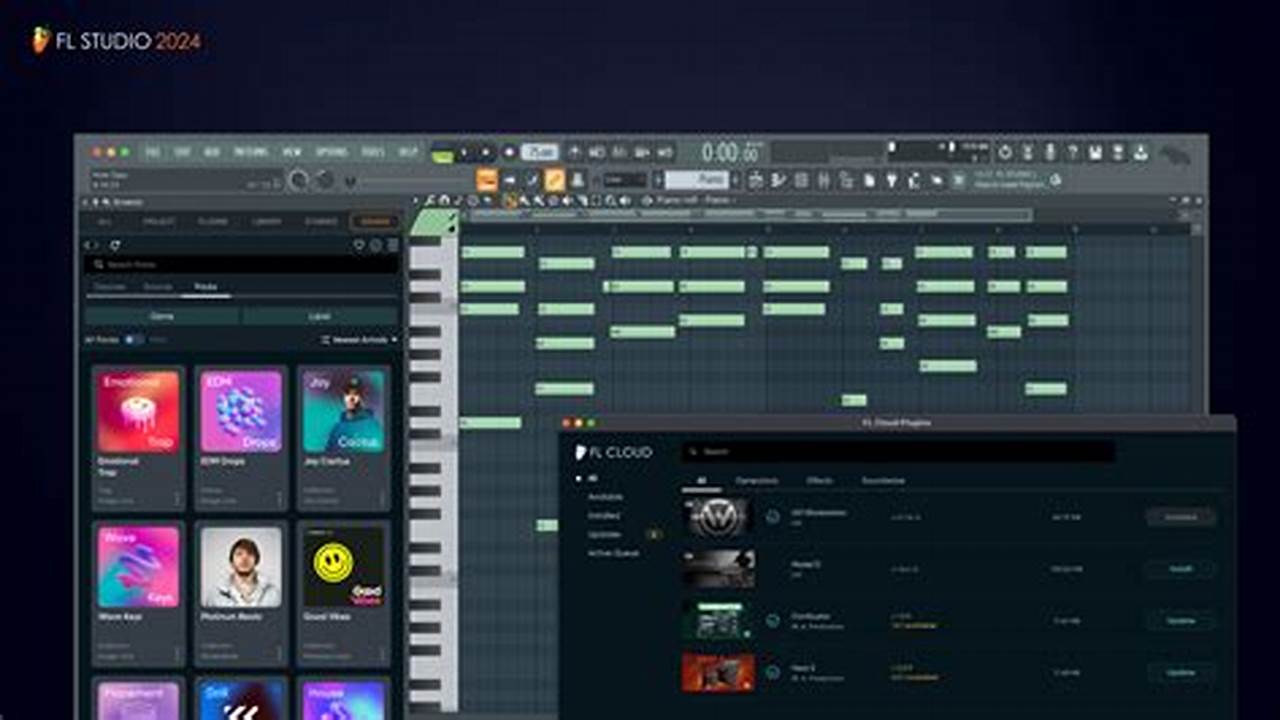Click the record button in the transport bar

[508, 150]
